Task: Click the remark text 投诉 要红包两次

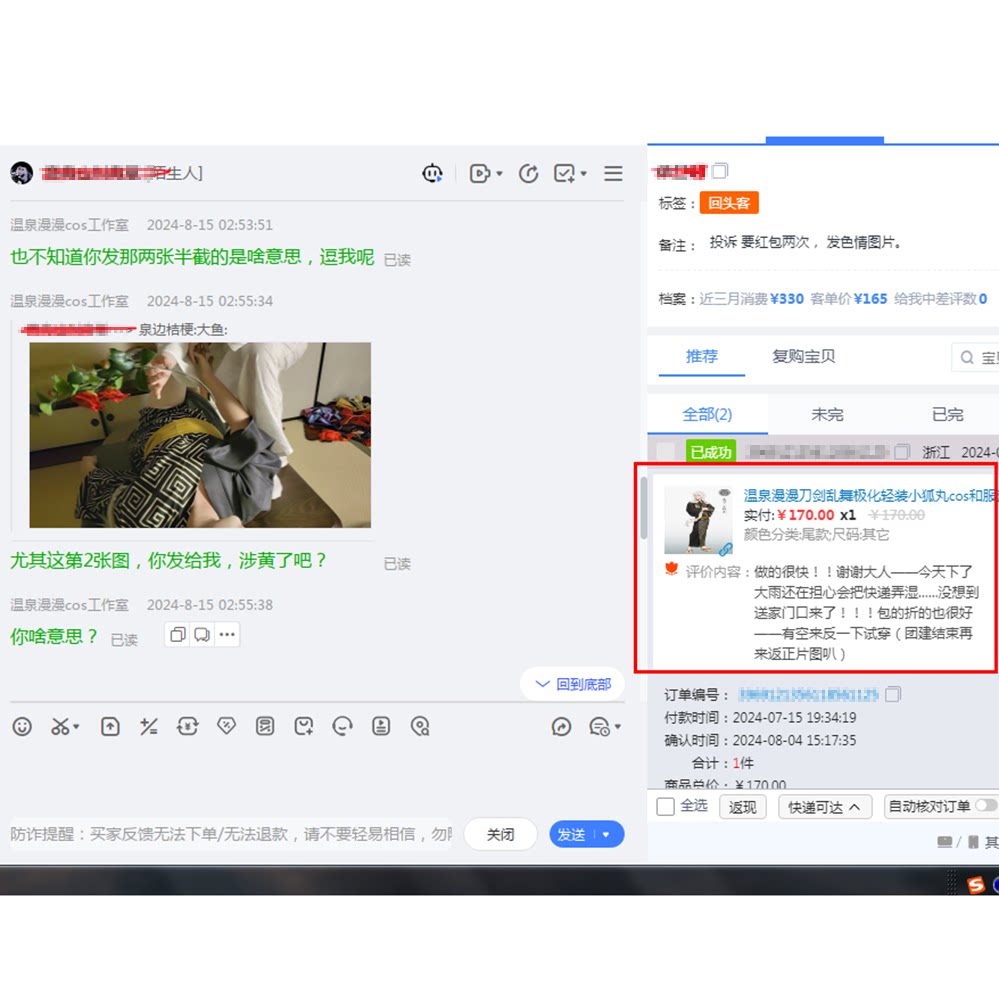Action: [805, 242]
